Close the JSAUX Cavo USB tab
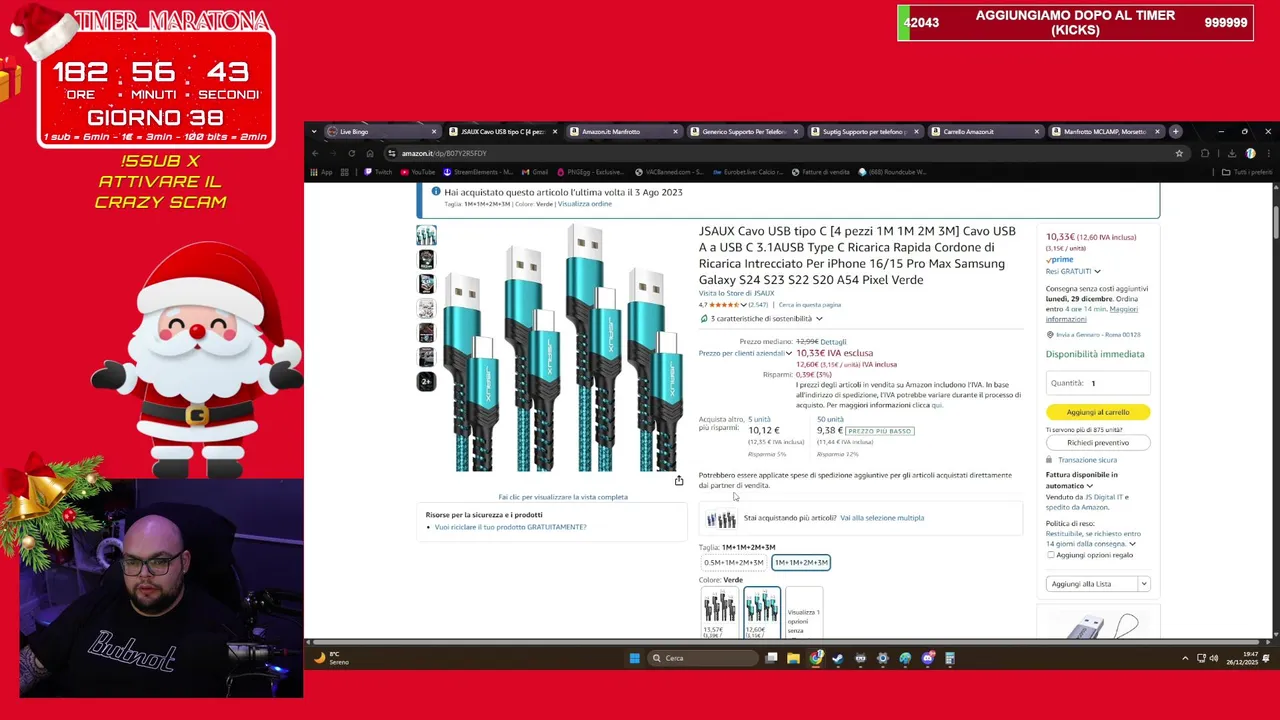The image size is (1280, 720). tap(555, 131)
